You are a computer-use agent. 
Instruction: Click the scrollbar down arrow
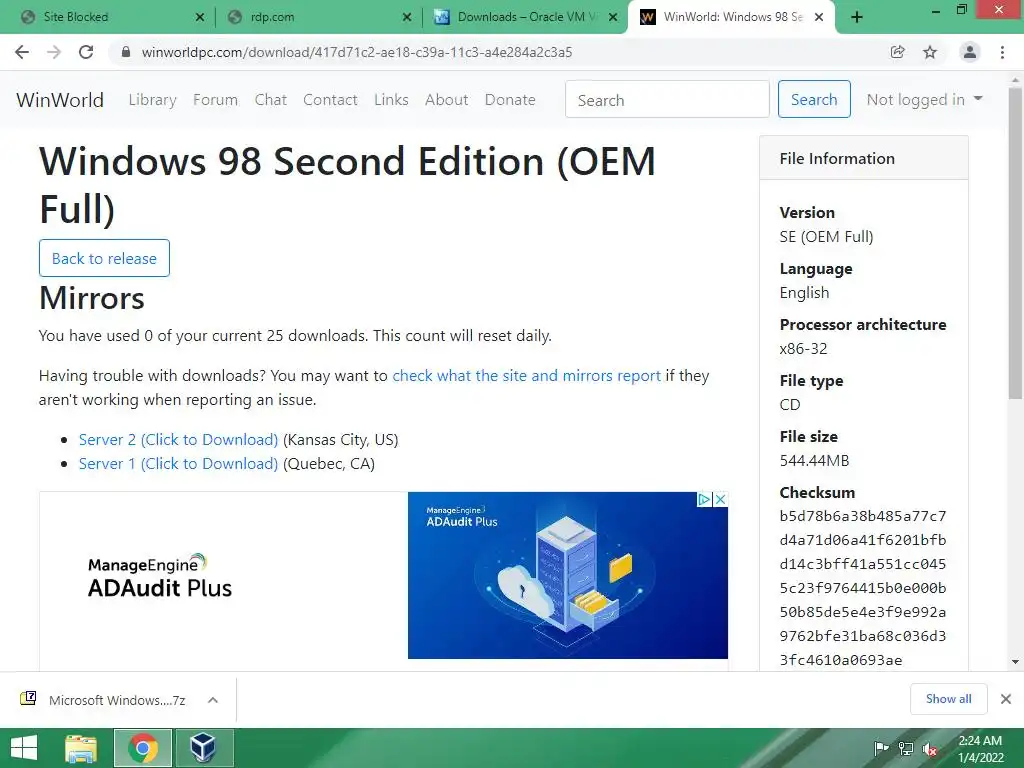(1015, 662)
